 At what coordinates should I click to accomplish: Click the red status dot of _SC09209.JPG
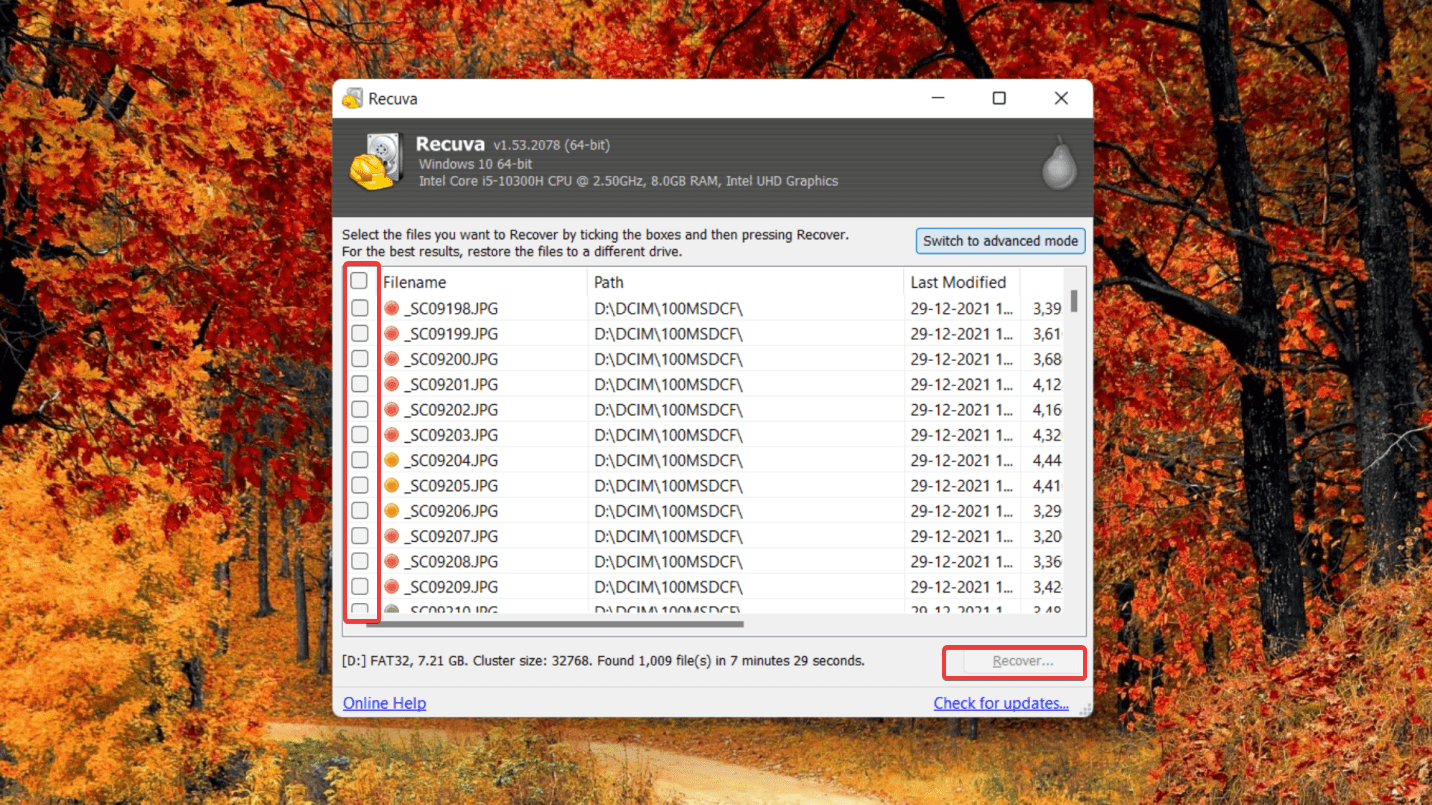392,587
